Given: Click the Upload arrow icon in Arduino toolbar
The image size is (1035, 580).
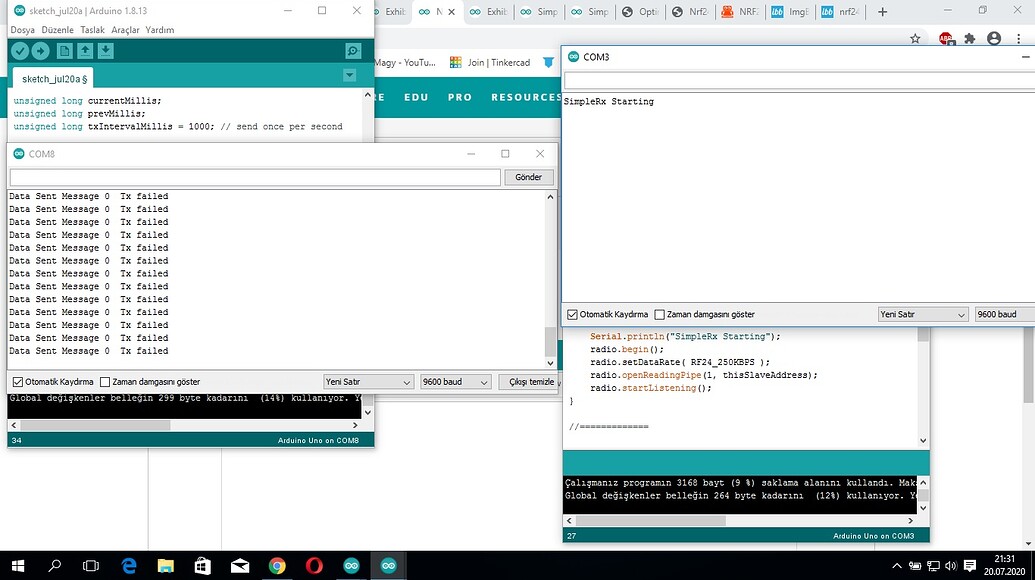Looking at the screenshot, I should 41,51.
